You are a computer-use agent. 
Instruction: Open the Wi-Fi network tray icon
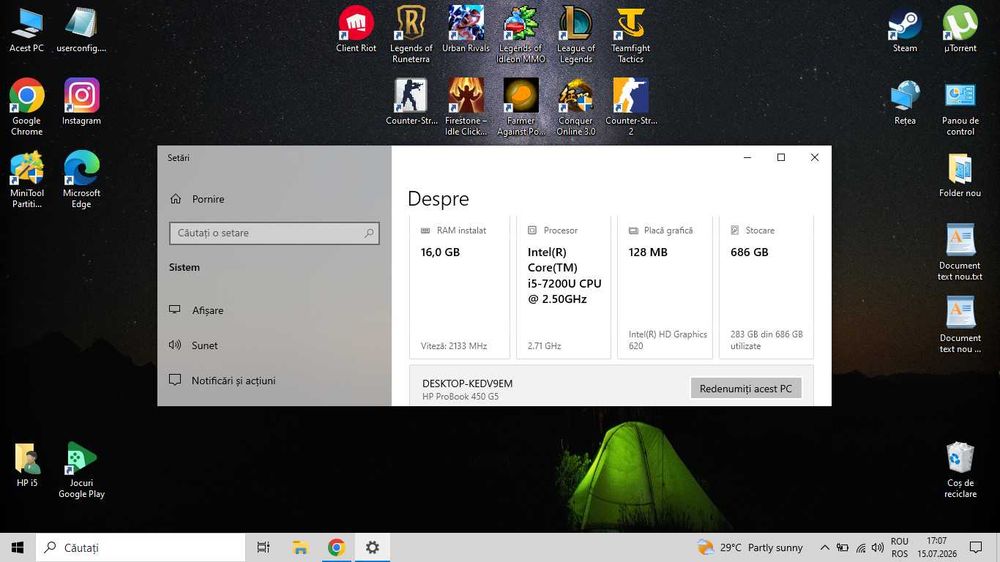pyautogui.click(x=861, y=547)
